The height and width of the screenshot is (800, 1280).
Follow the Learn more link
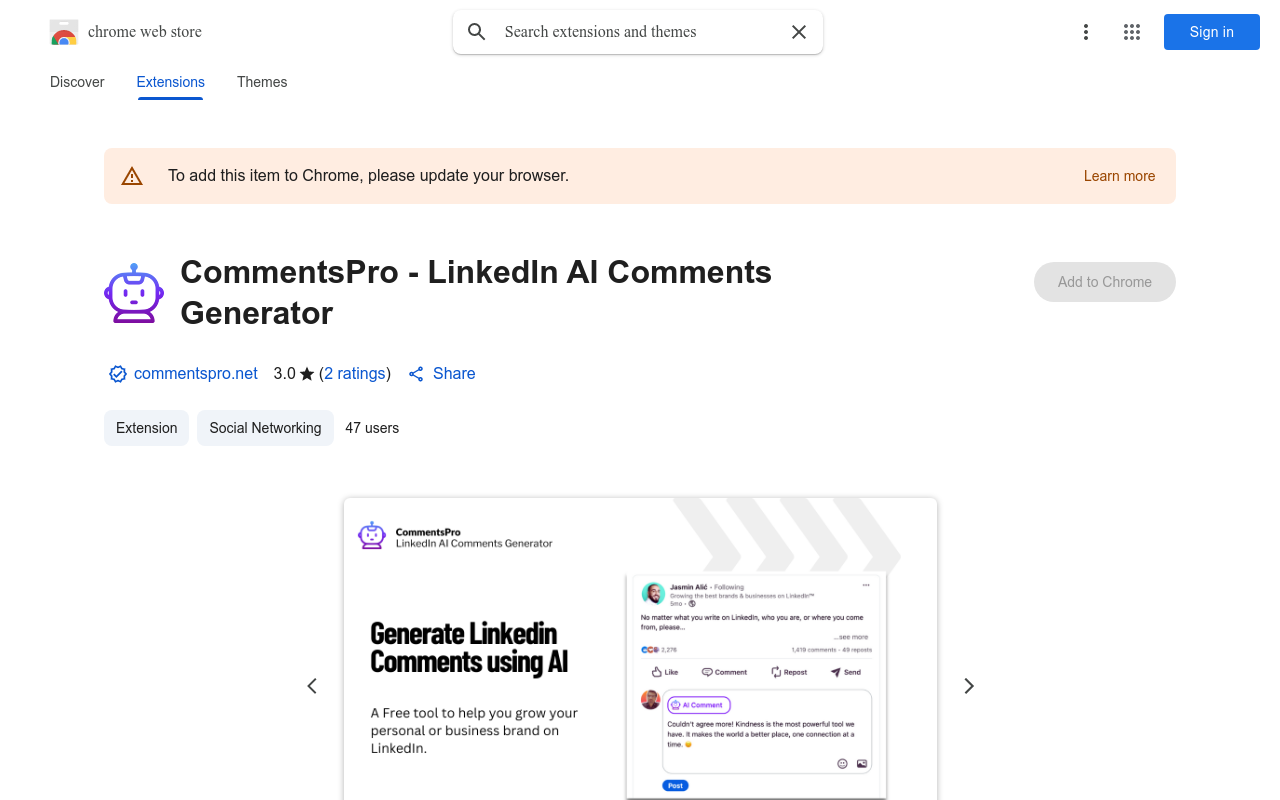[x=1119, y=176]
